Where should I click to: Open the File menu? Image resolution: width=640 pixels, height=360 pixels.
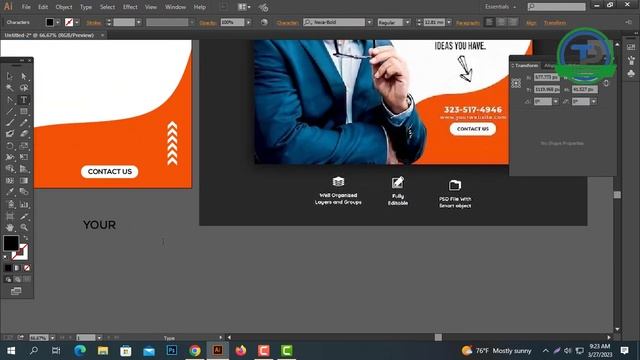pyautogui.click(x=26, y=7)
